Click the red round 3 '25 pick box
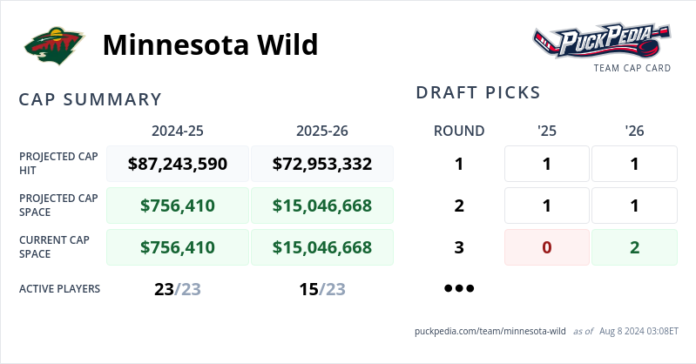 [547, 247]
